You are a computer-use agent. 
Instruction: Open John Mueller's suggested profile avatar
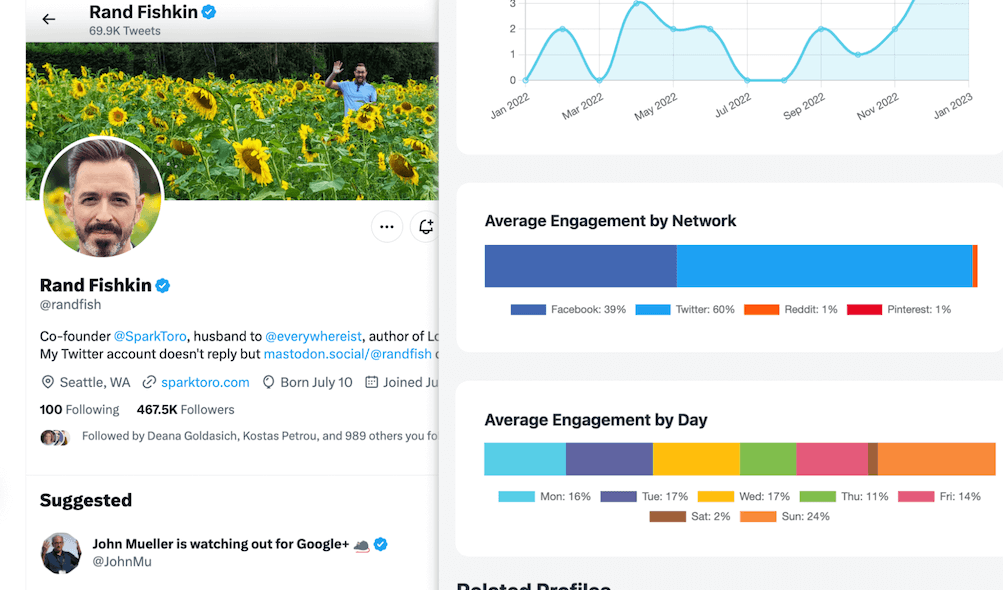click(x=61, y=553)
